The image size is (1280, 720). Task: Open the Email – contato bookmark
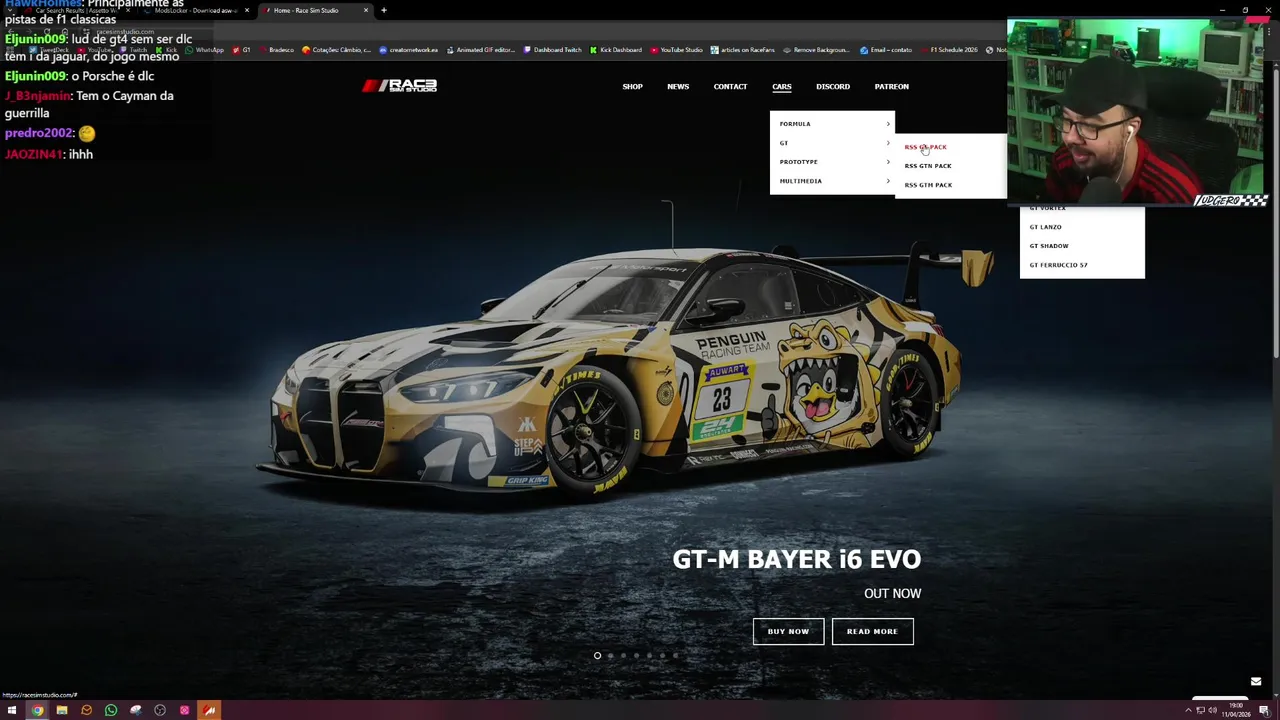click(x=886, y=50)
